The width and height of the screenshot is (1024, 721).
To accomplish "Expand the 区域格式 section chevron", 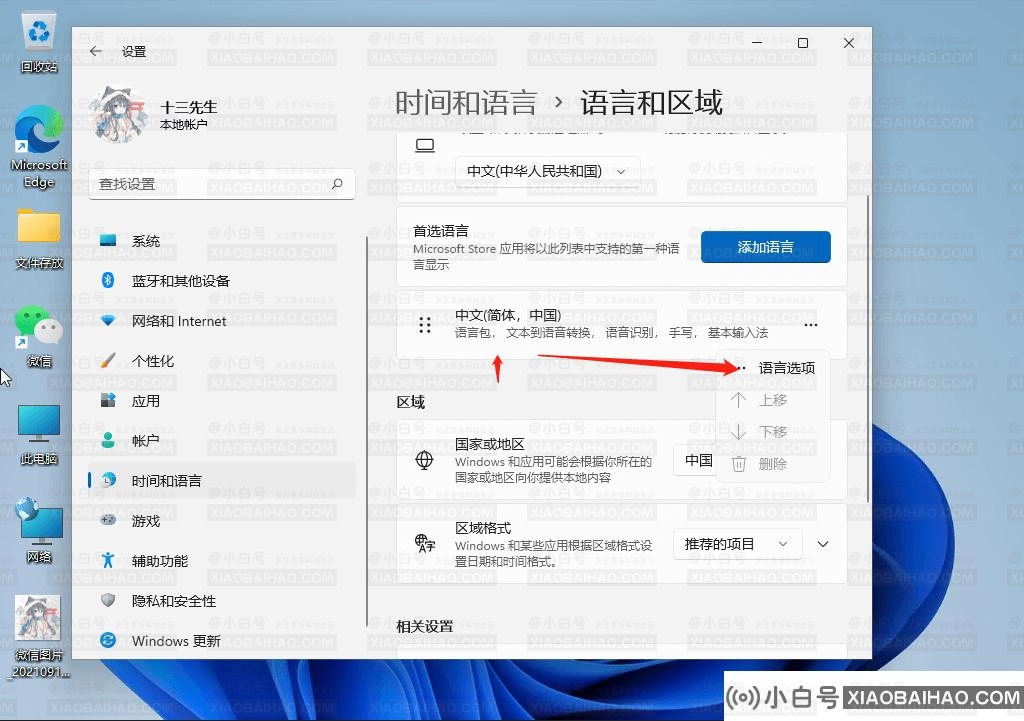I will click(823, 543).
